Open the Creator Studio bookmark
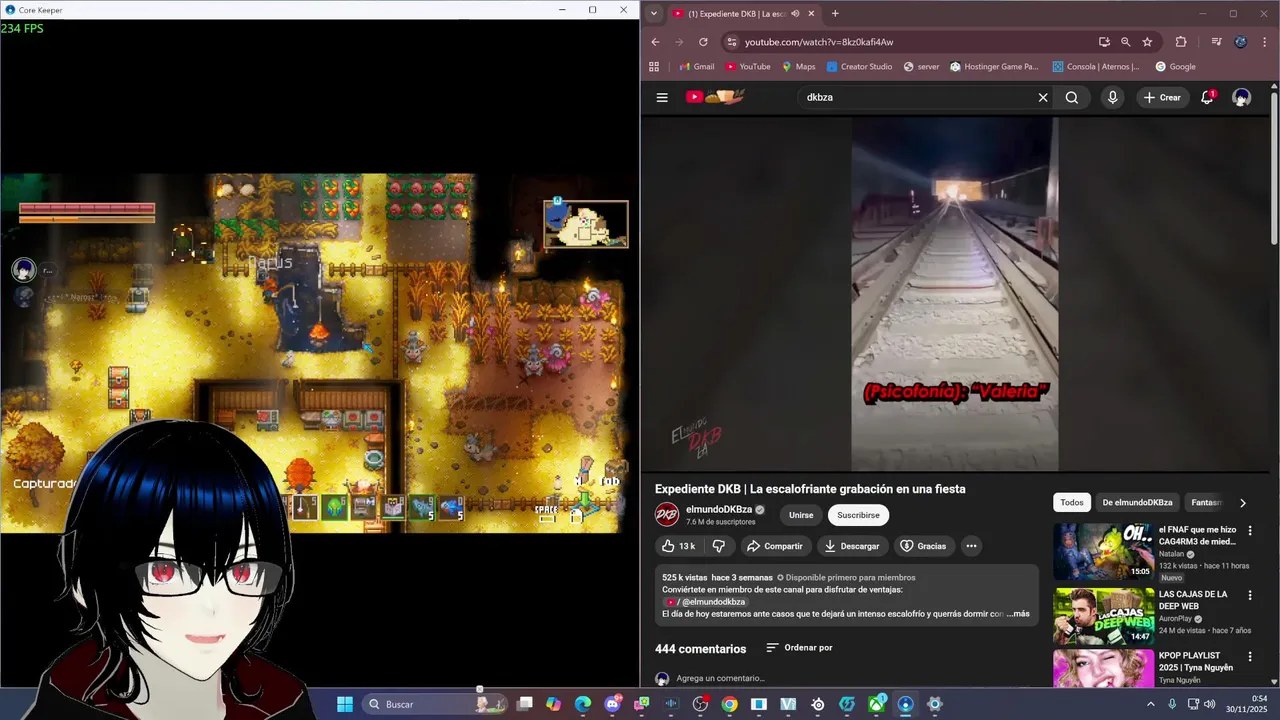Viewport: 1280px width, 720px height. tap(858, 67)
